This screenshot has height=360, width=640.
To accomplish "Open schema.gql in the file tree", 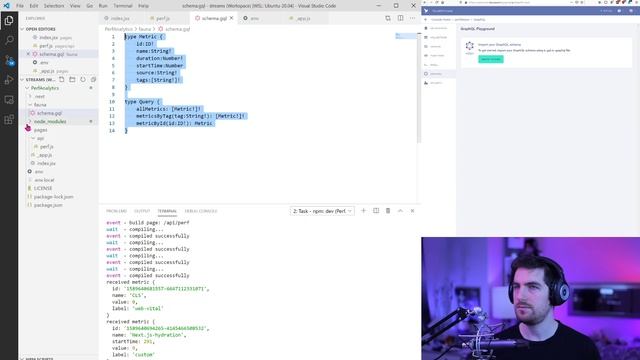I will coord(49,113).
